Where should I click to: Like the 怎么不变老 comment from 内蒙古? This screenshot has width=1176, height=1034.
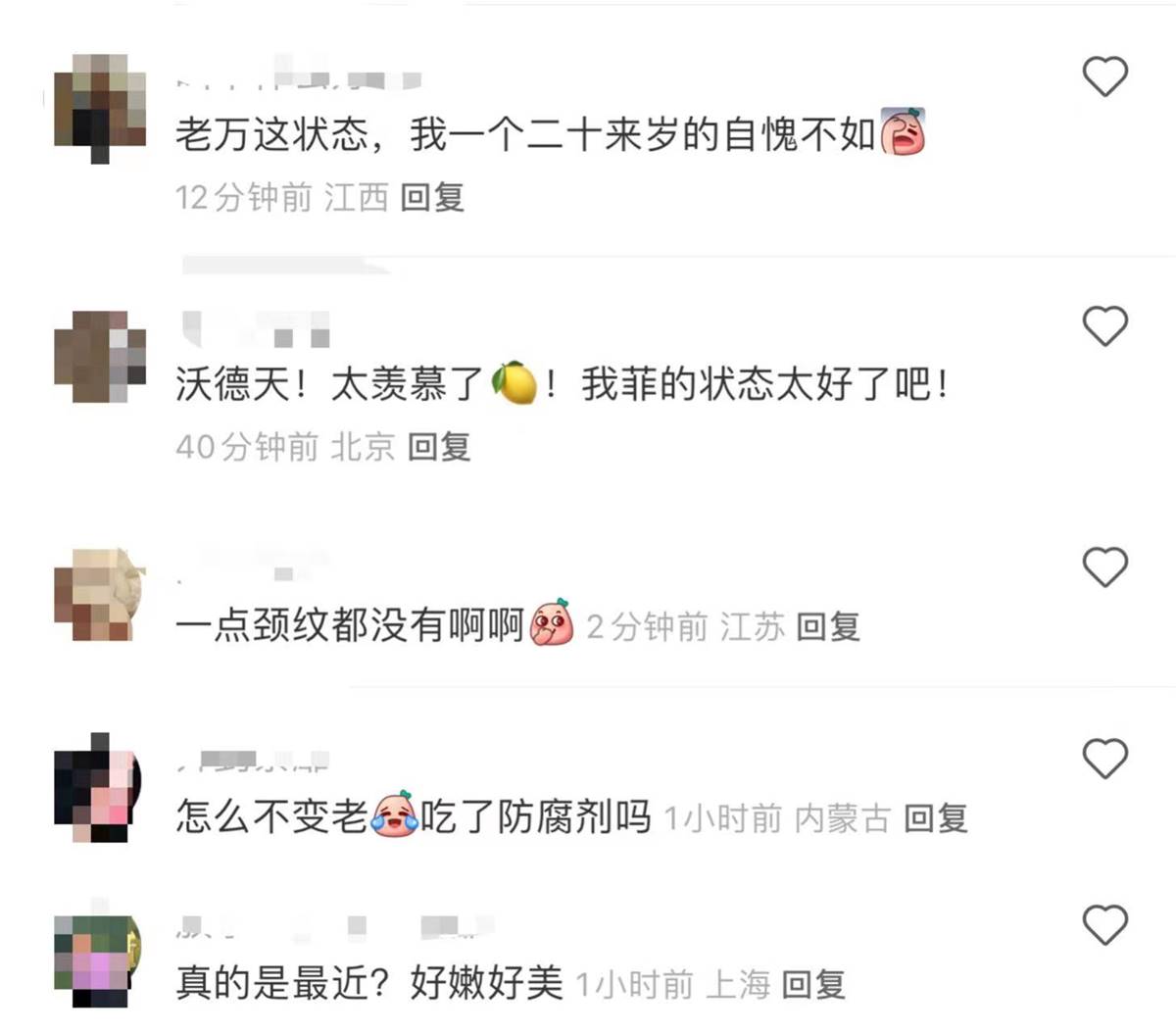pos(1104,758)
